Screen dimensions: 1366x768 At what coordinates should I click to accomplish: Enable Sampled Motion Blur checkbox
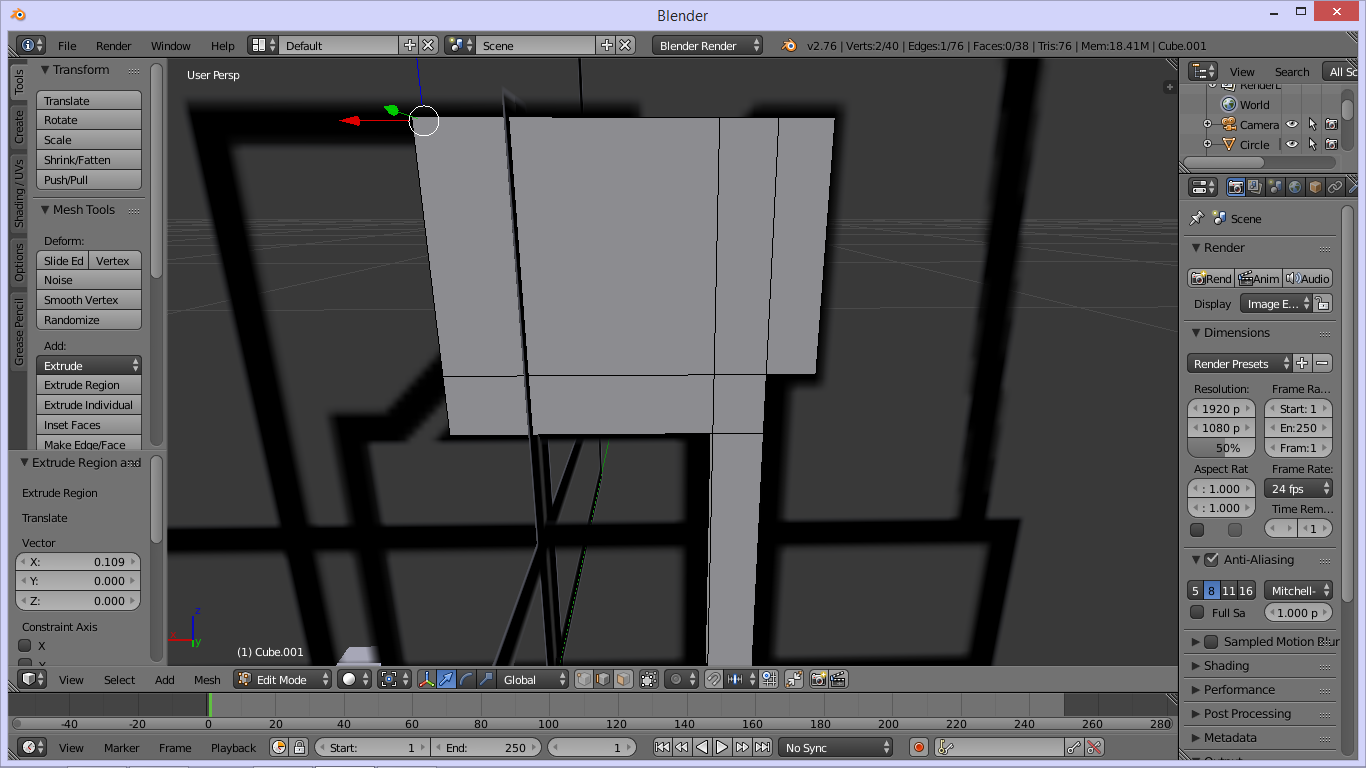[1211, 641]
